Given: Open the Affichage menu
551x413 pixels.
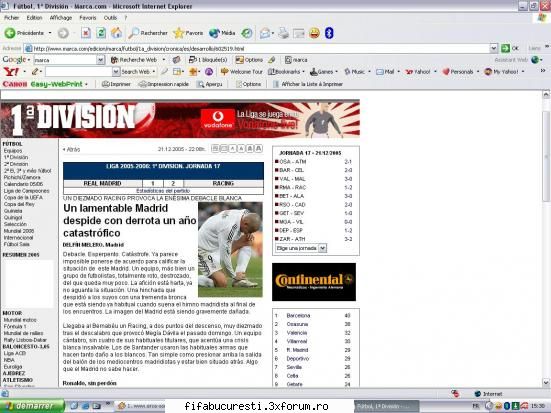Looking at the screenshot, I should pyautogui.click(x=61, y=18).
